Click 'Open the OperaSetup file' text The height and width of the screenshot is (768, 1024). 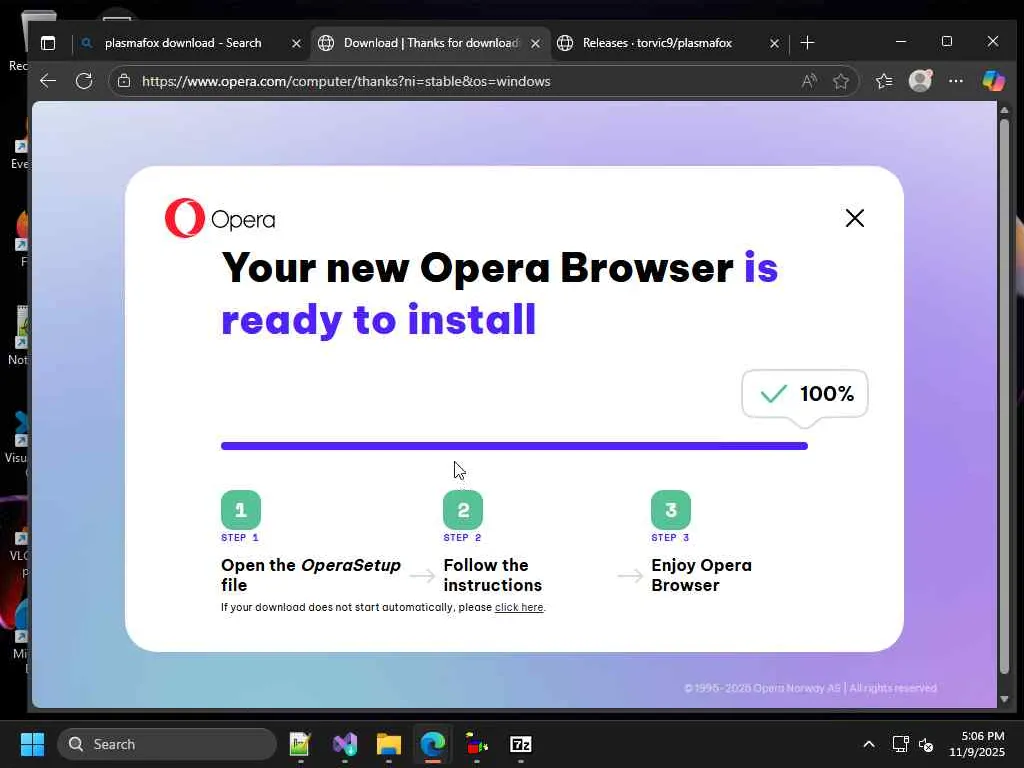tap(311, 575)
